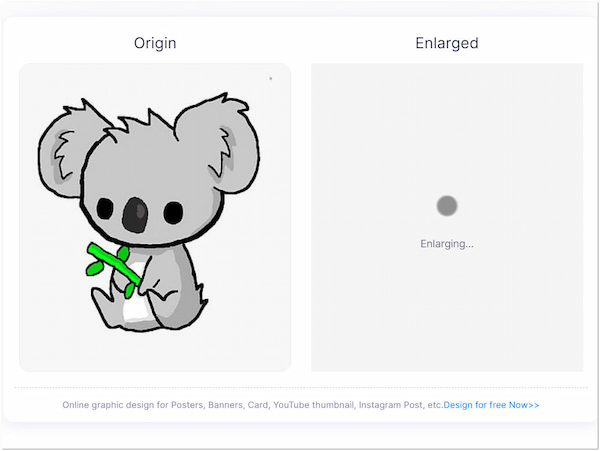Click the green bamboo stalk the koala holds
Viewport: 600px width, 451px height.
(112, 262)
